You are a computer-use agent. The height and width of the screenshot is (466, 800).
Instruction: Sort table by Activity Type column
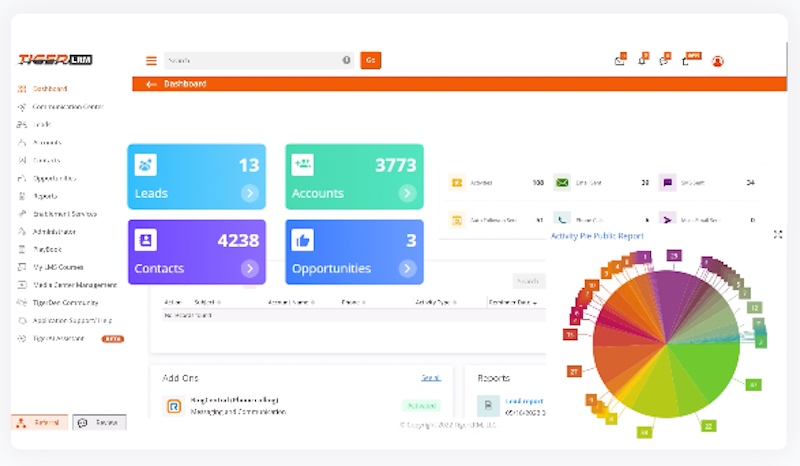pos(436,302)
